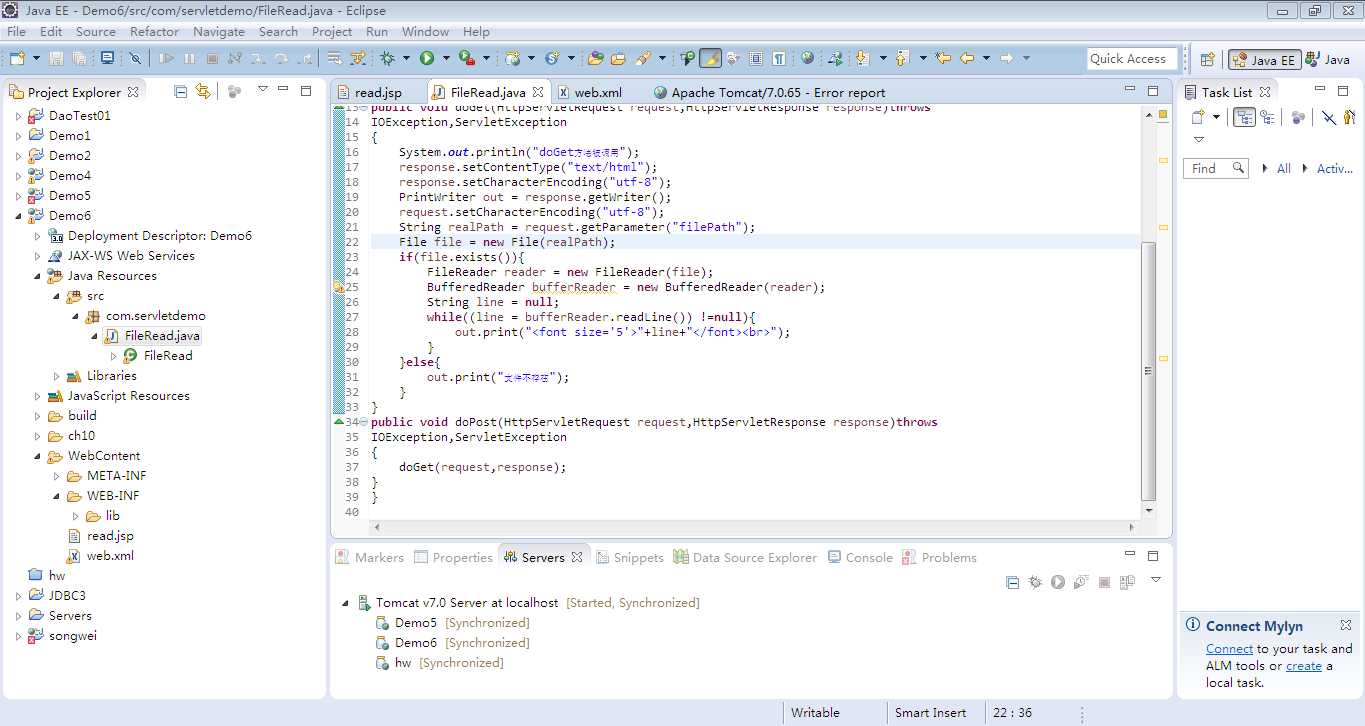Click Skip All Breakpoints icon
1365x726 pixels.
tap(135, 58)
